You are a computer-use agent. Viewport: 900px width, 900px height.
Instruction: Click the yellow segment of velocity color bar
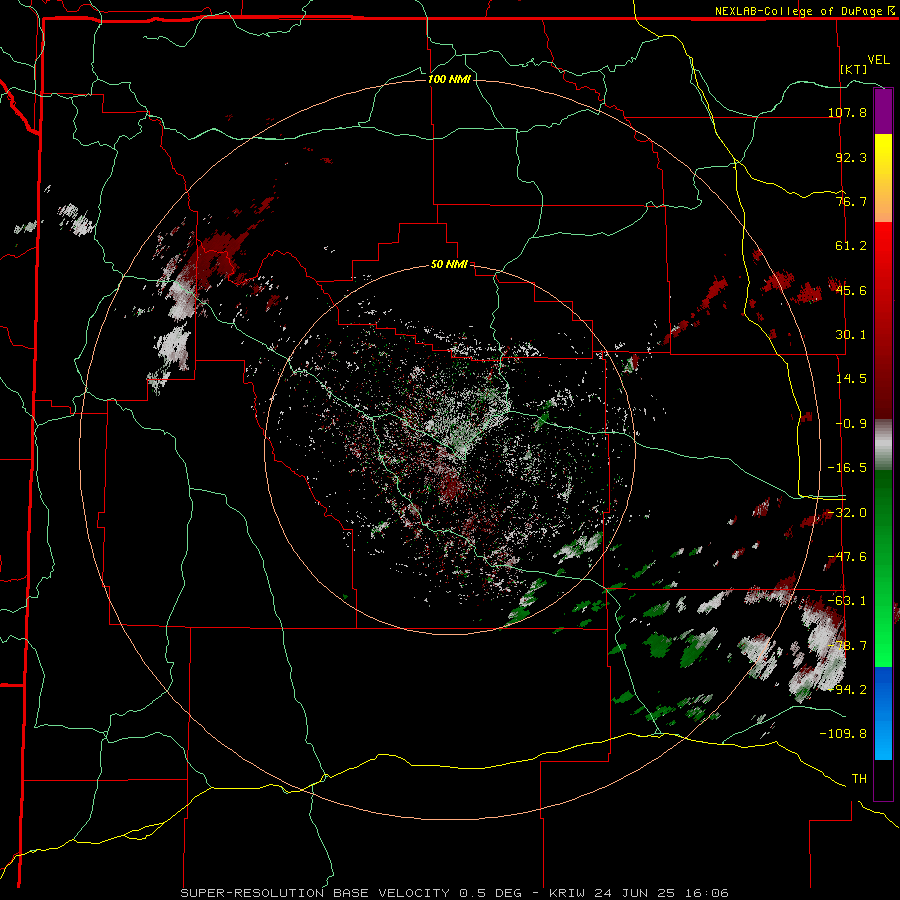click(x=883, y=156)
